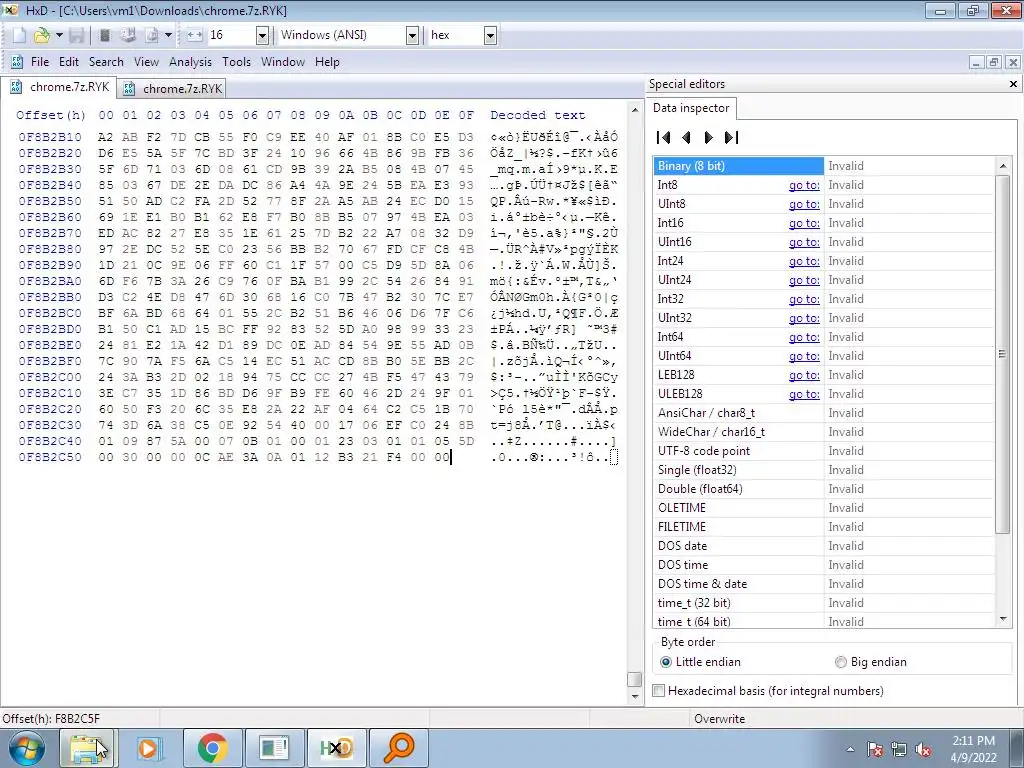Click 'go to:' link for Int32
Viewport: 1024px width, 768px height.
point(804,299)
